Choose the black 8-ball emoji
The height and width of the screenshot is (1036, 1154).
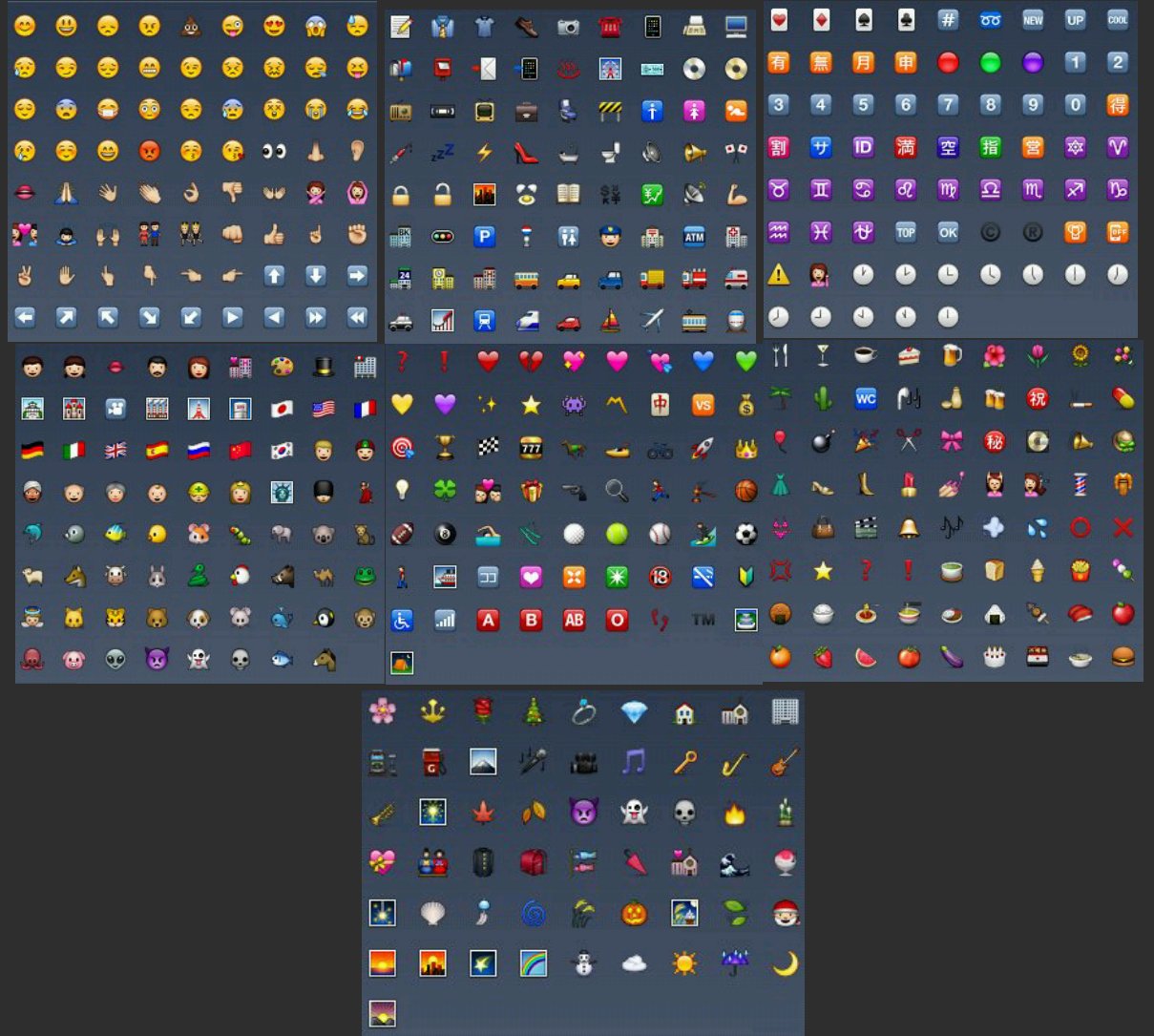445,534
